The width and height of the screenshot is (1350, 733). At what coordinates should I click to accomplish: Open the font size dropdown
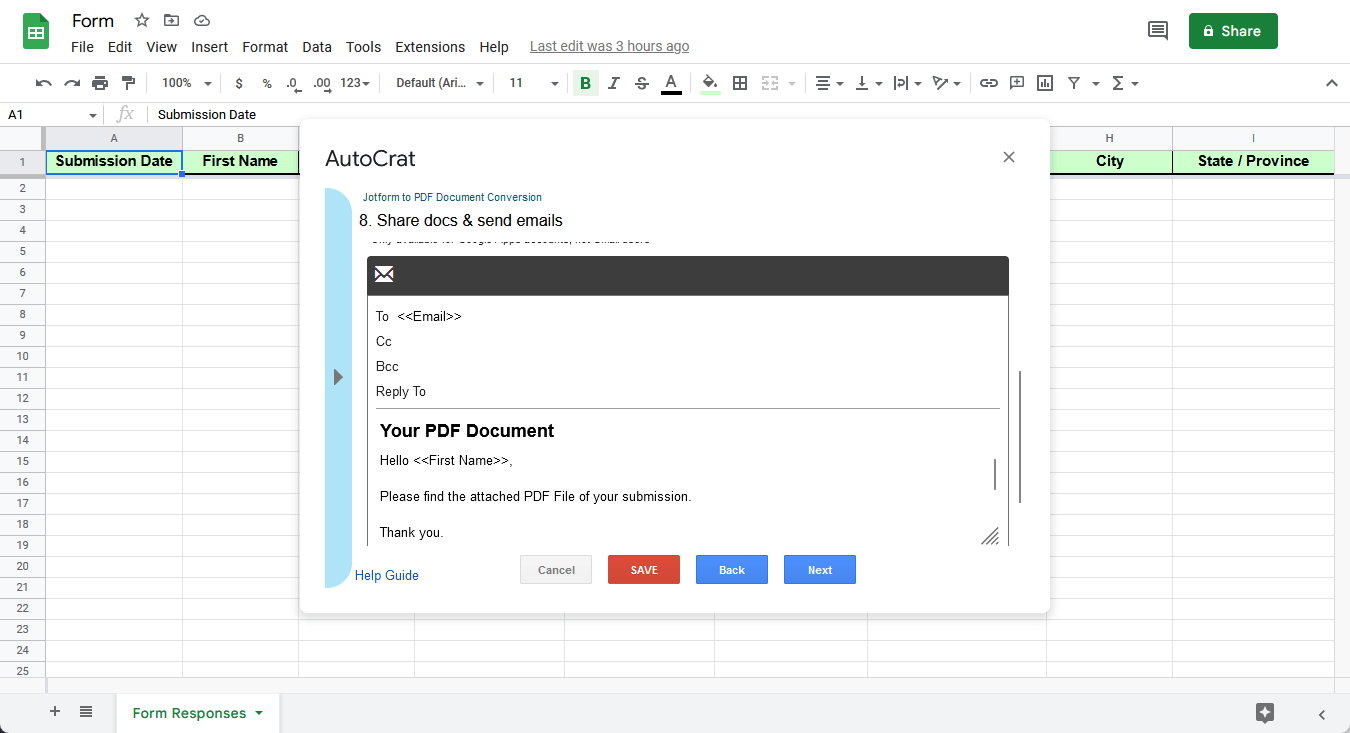(x=534, y=83)
